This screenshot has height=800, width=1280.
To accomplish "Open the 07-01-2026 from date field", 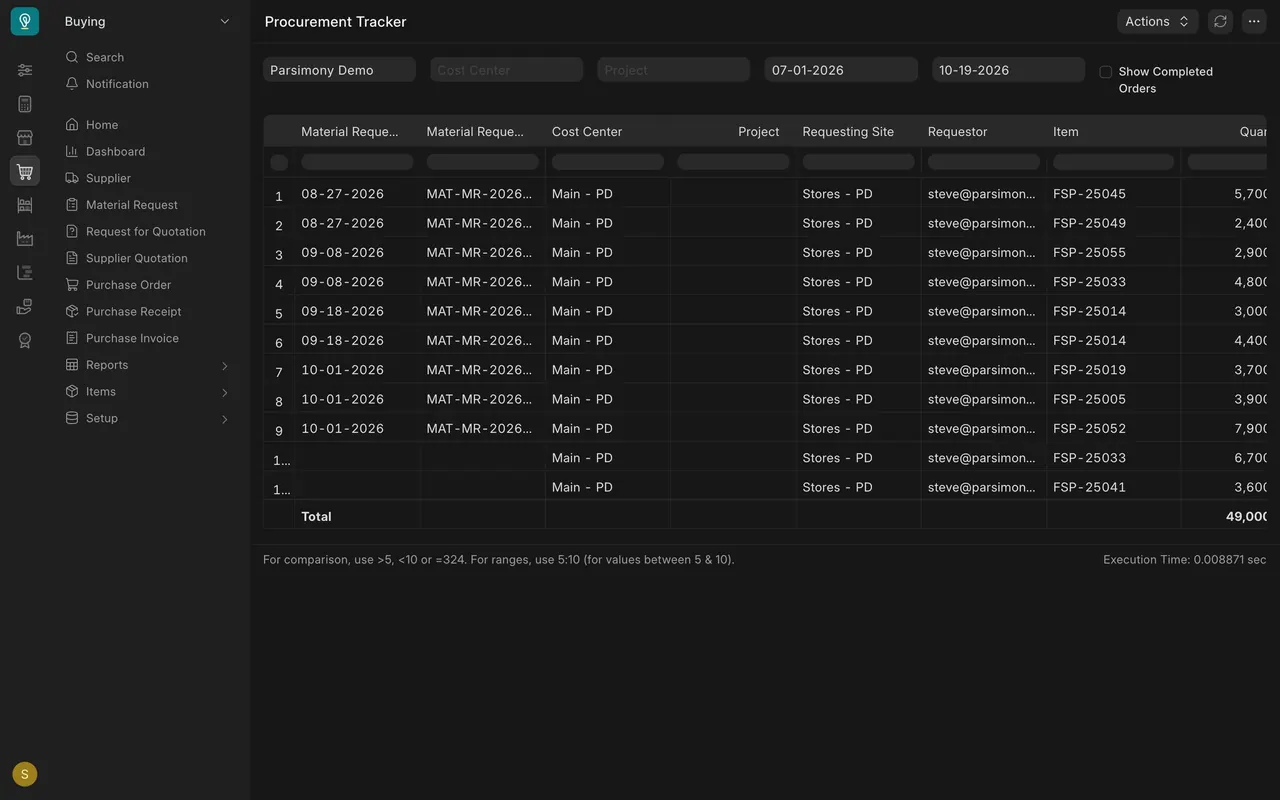I will [x=841, y=70].
